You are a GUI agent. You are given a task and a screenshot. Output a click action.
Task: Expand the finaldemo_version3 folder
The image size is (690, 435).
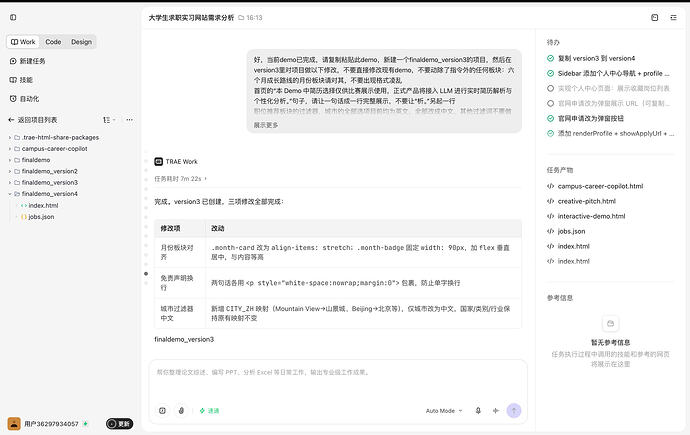pos(10,183)
